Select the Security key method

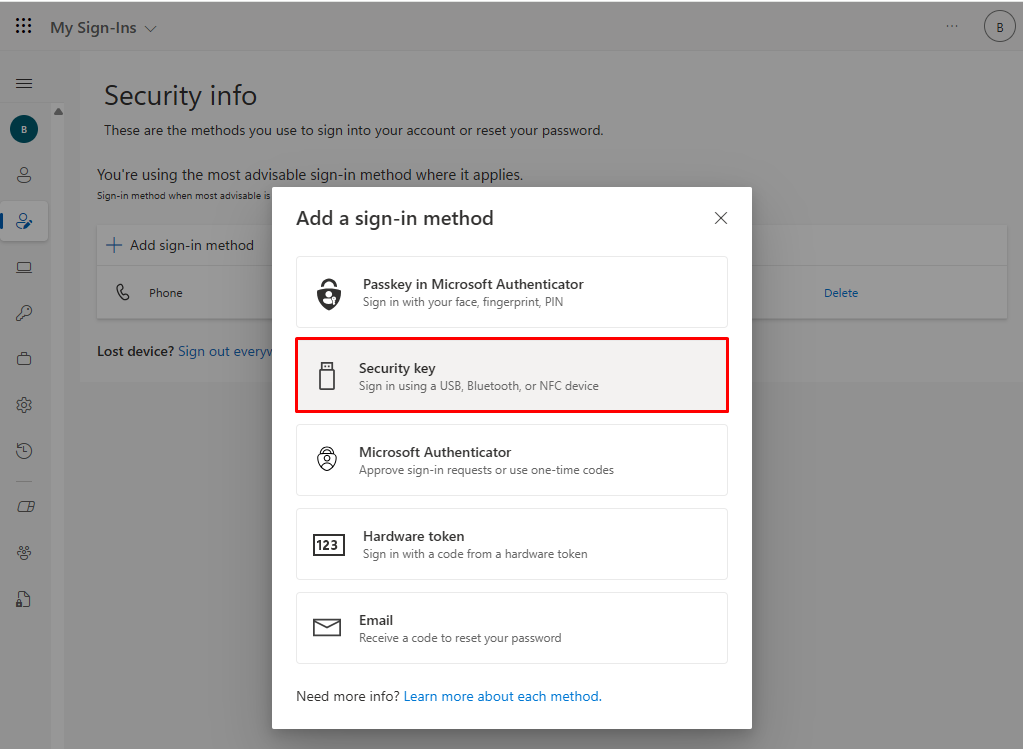(x=511, y=376)
